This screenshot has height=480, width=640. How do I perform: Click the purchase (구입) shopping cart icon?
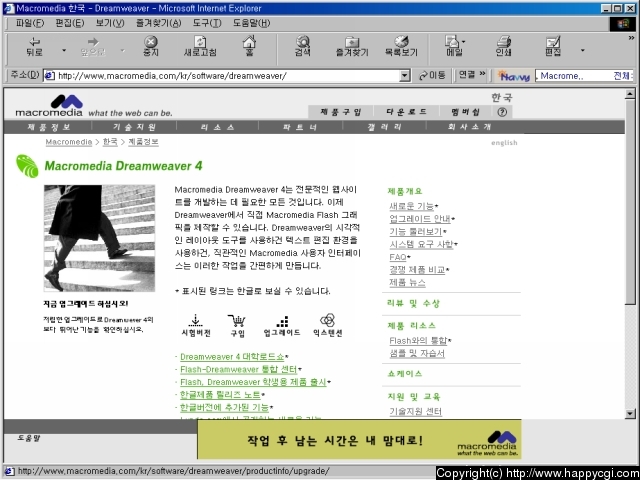coord(237,325)
